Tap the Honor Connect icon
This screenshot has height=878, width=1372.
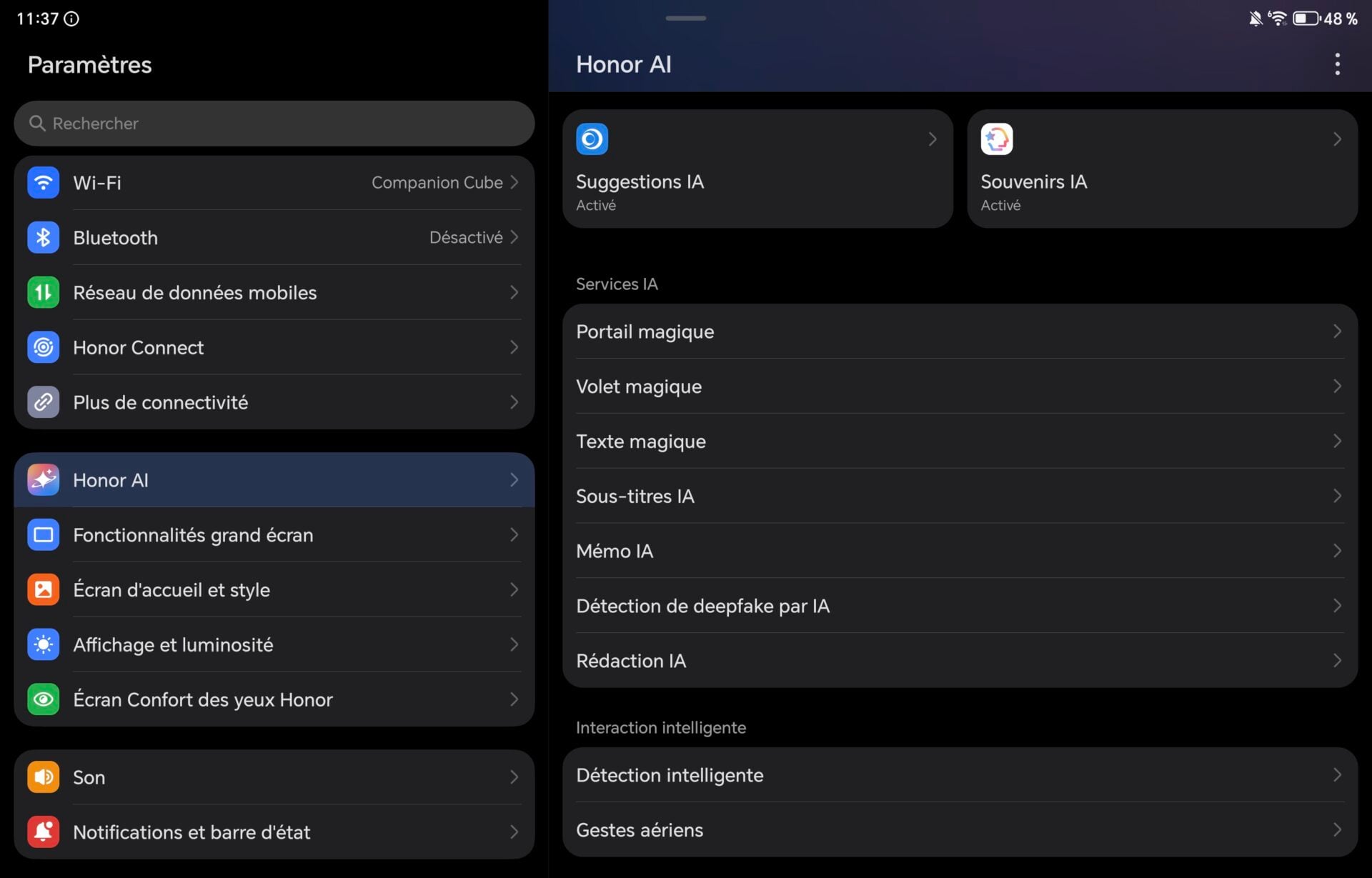pyautogui.click(x=43, y=347)
